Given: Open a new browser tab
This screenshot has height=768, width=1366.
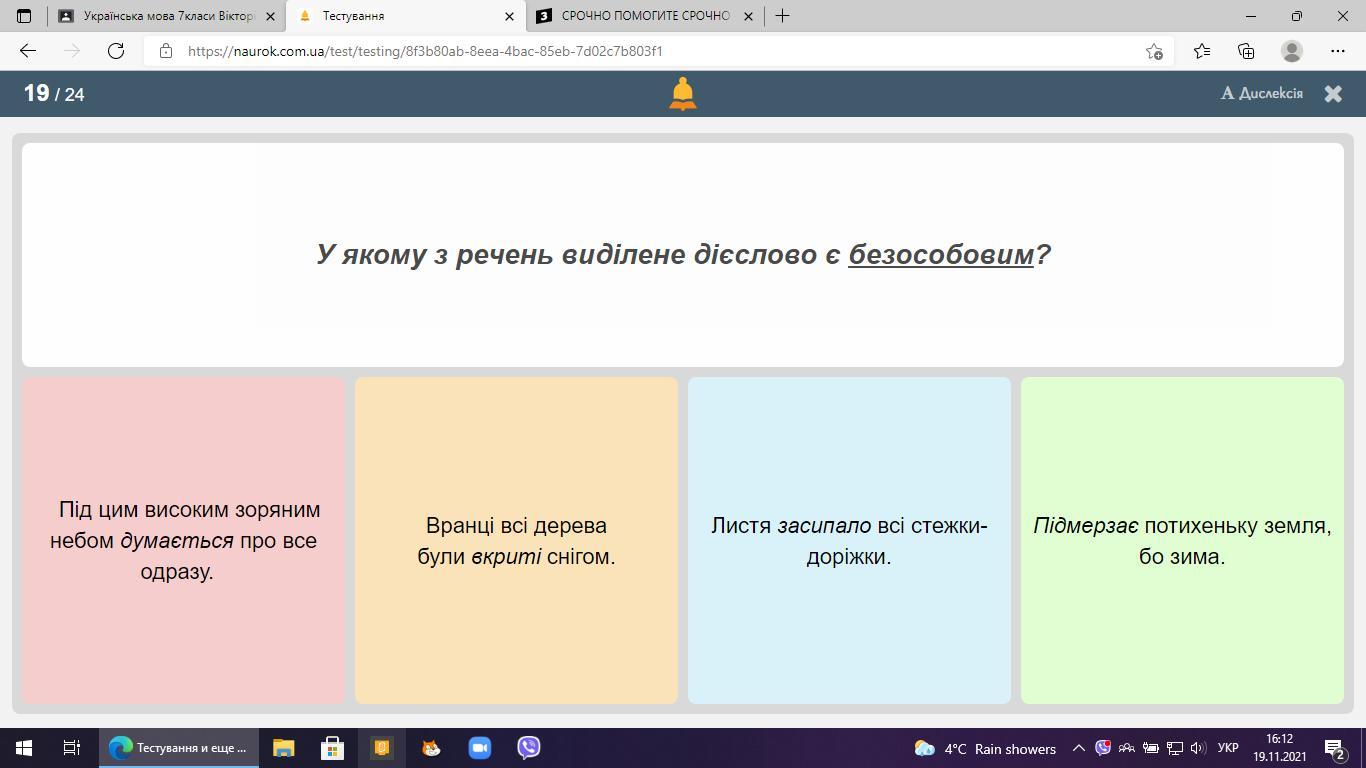Looking at the screenshot, I should pyautogui.click(x=782, y=16).
